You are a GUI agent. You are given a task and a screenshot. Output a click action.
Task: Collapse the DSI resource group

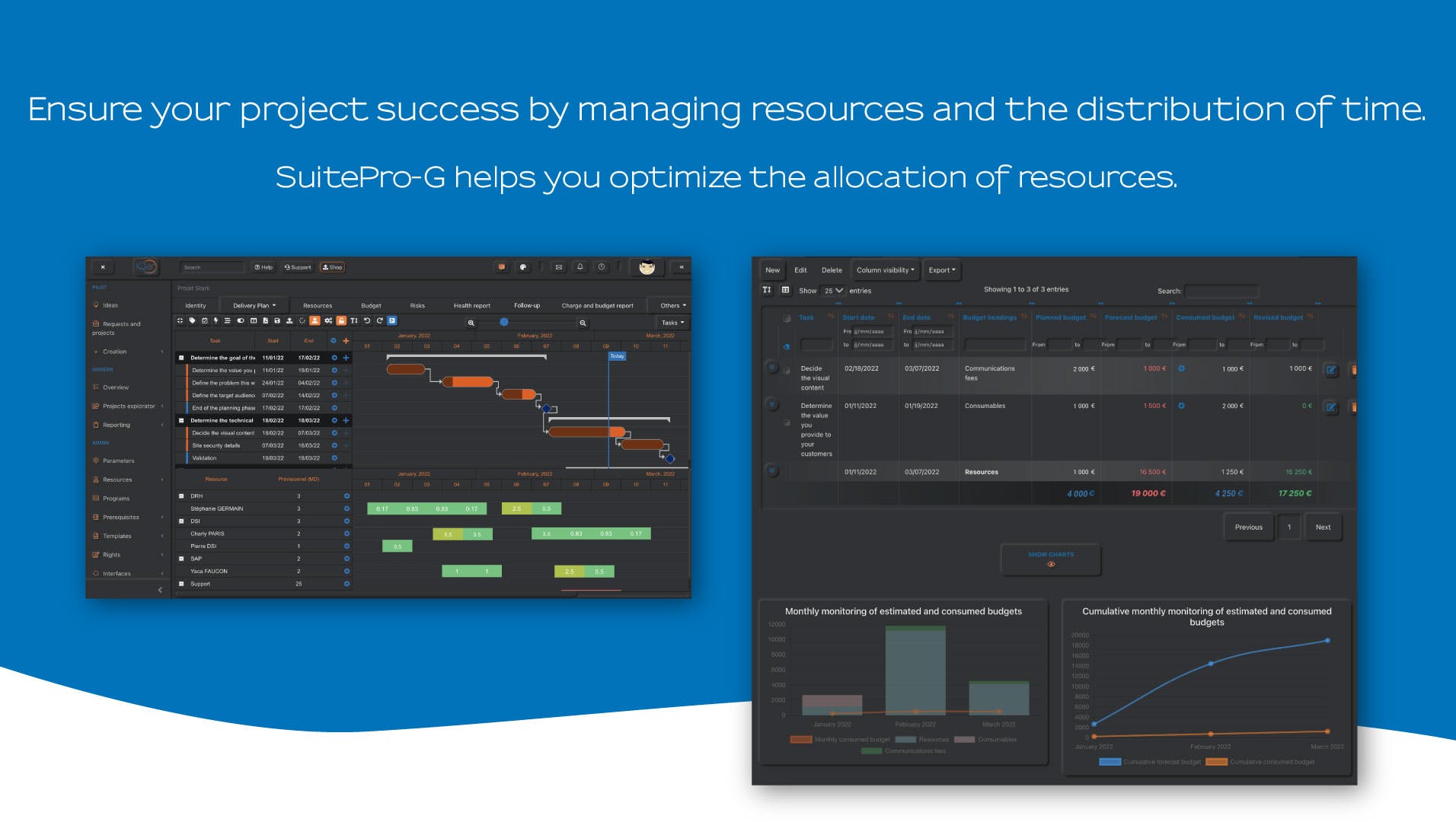coord(181,521)
